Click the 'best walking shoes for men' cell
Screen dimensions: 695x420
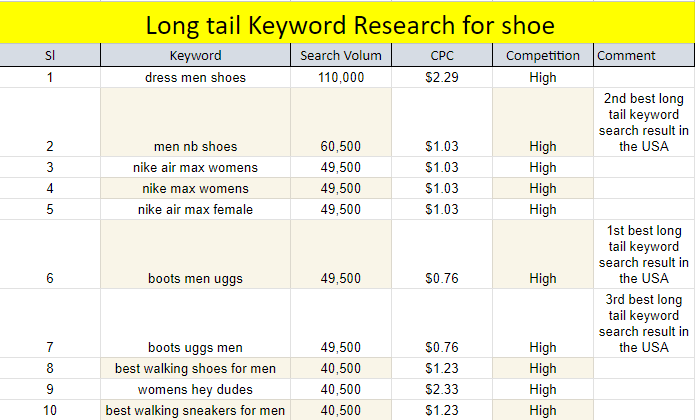tap(195, 369)
